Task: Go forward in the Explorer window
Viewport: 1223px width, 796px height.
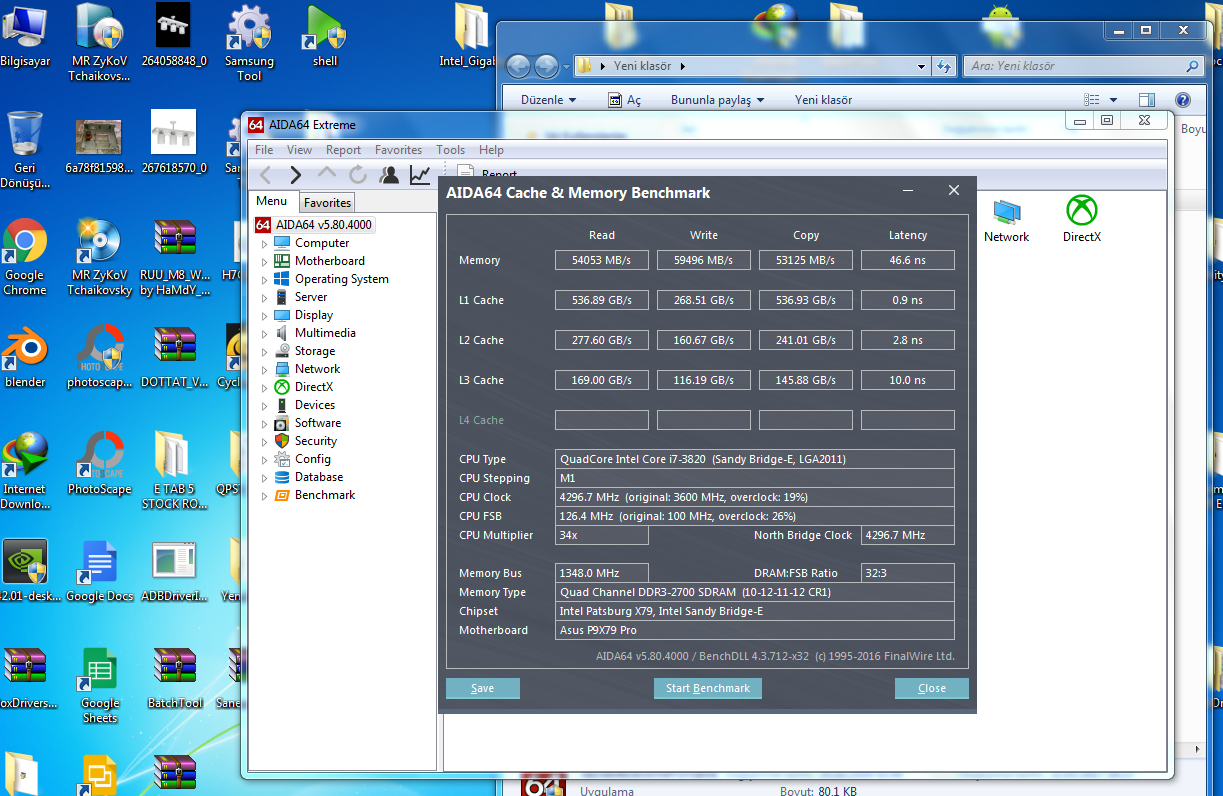Action: [x=546, y=66]
